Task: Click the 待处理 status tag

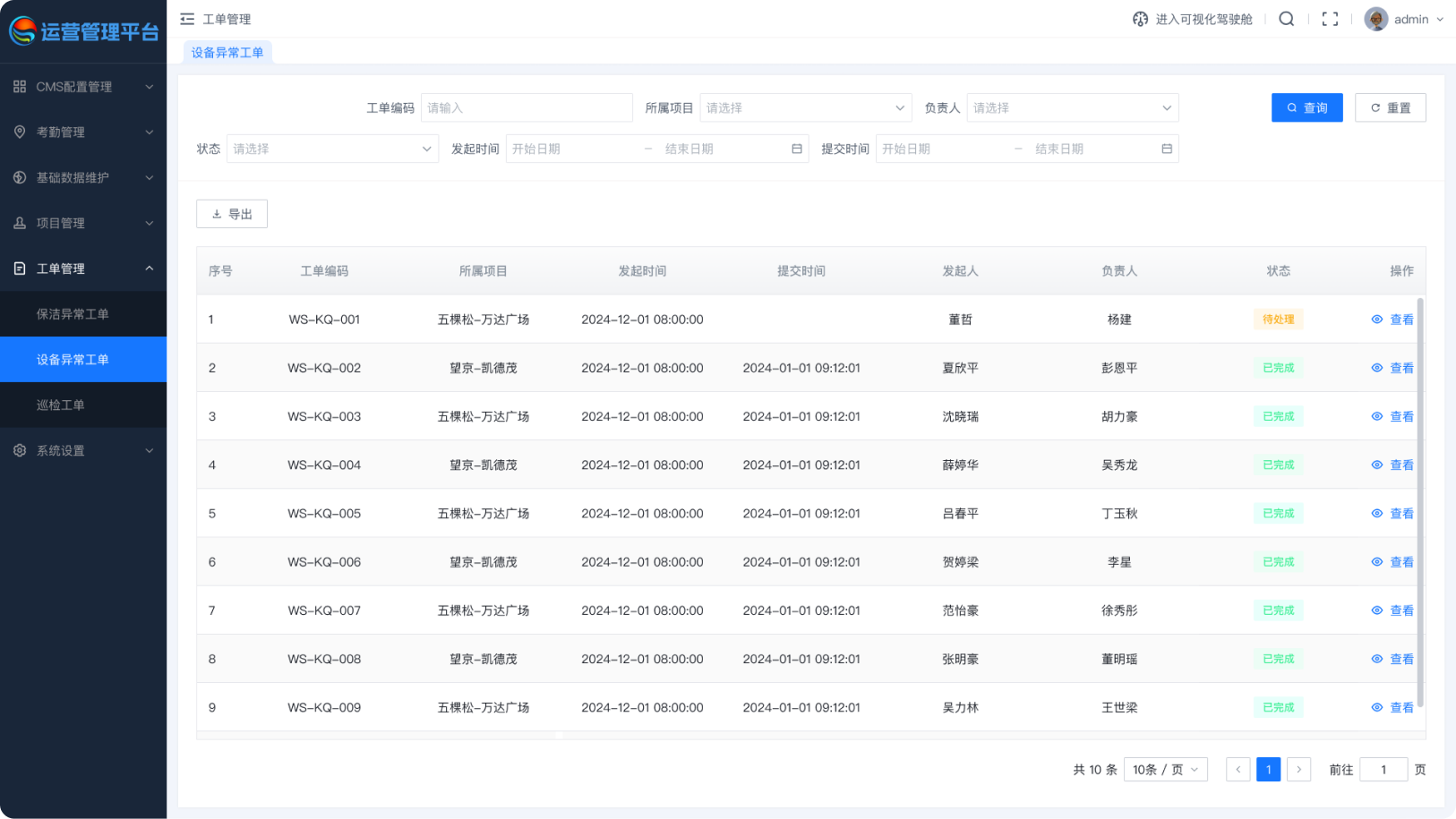Action: (x=1279, y=320)
